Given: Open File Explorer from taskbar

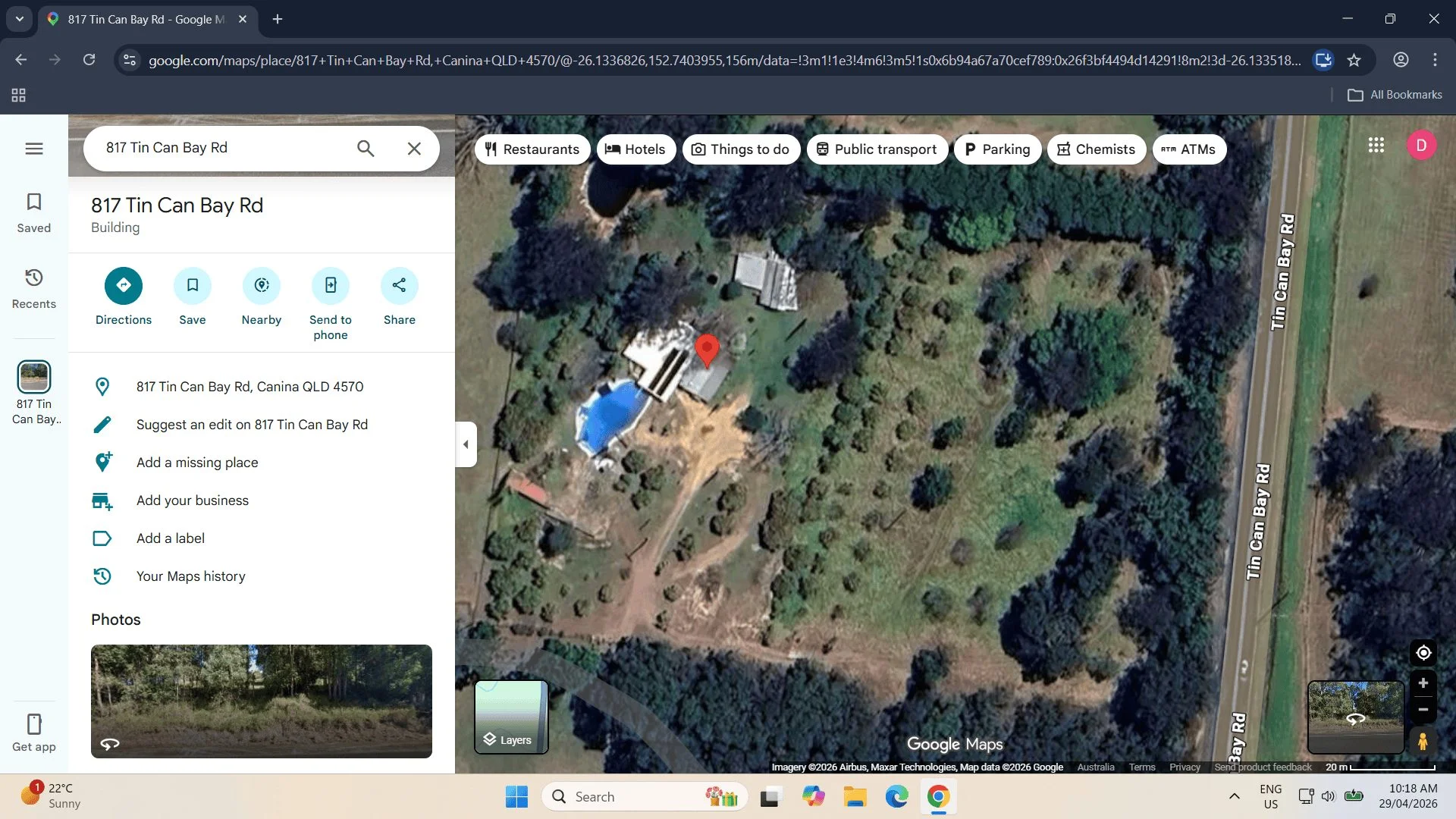Looking at the screenshot, I should coord(855,797).
